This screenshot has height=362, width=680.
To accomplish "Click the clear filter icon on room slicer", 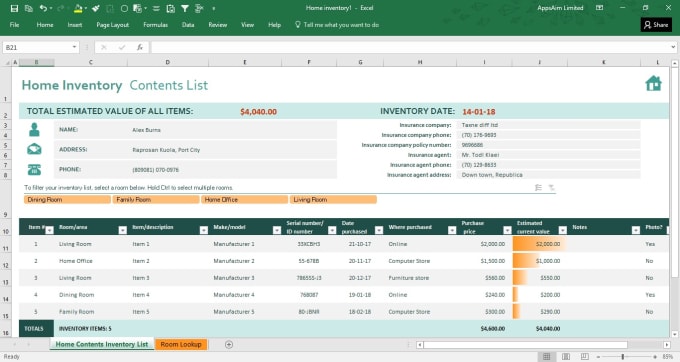I will pyautogui.click(x=551, y=188).
